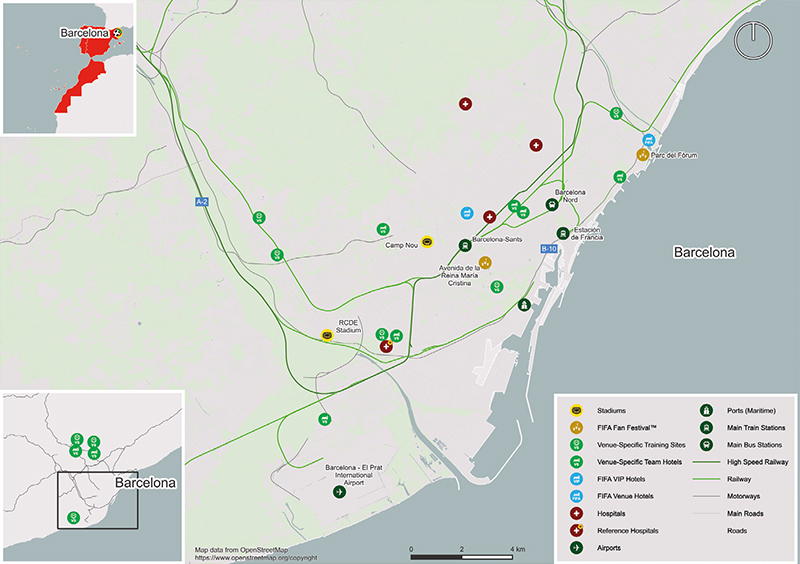800x564 pixels.
Task: Open the openstreetmap.org copyright URL
Action: [x=256, y=558]
